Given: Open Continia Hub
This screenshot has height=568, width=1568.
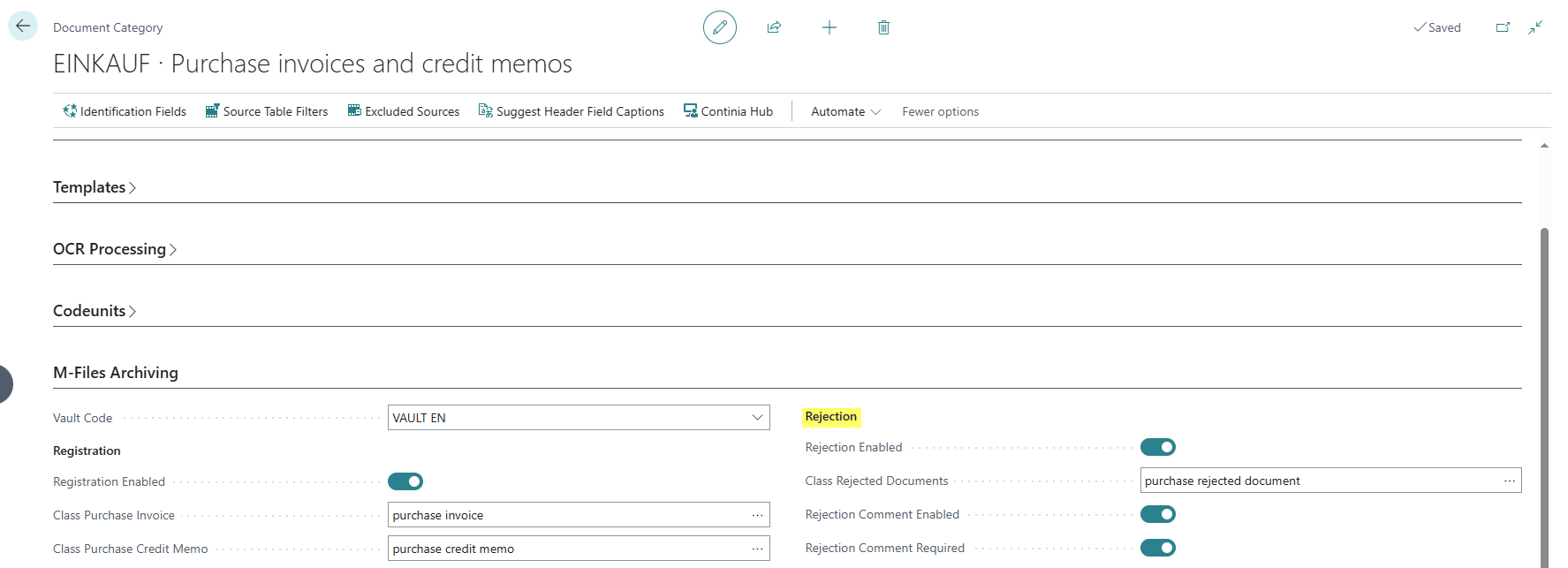Looking at the screenshot, I should (x=728, y=111).
